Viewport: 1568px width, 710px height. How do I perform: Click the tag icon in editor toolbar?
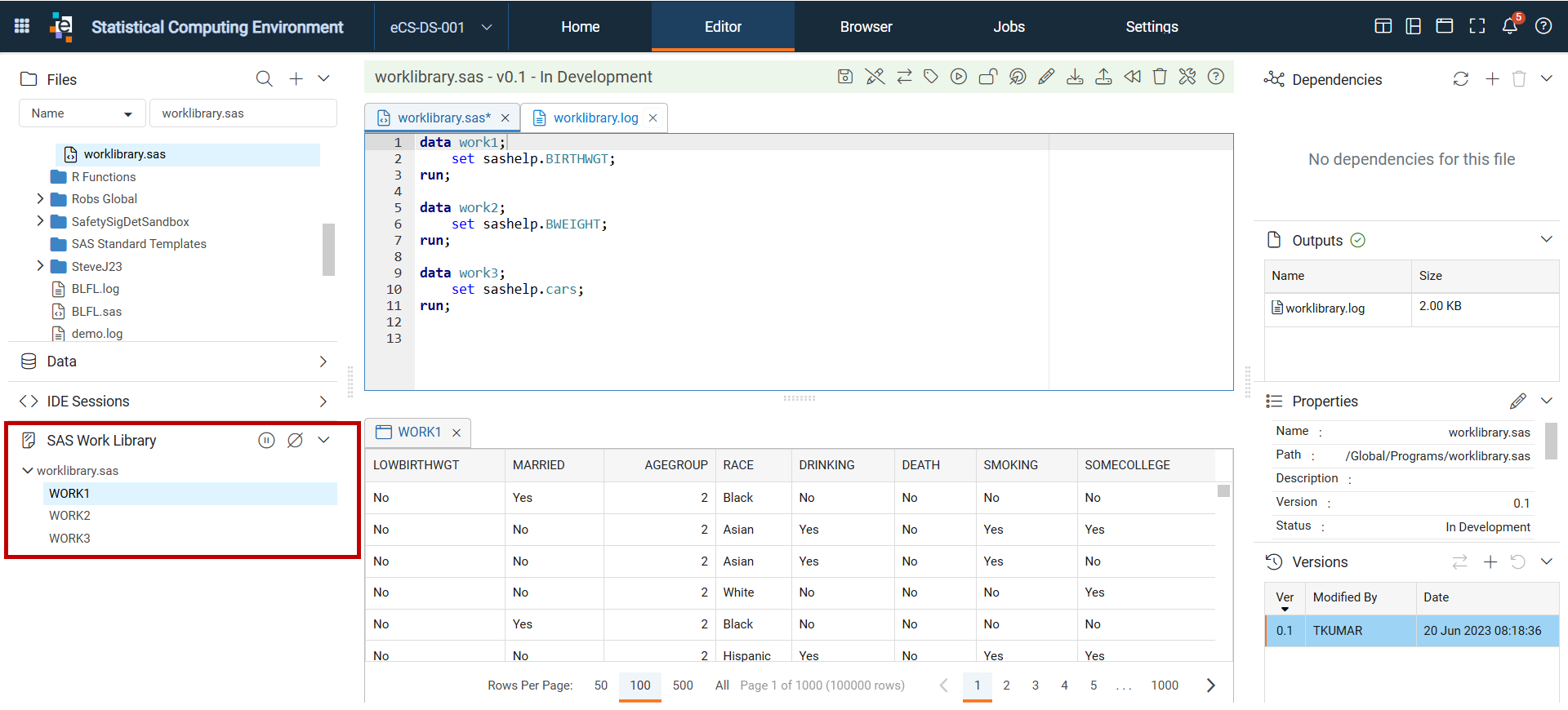click(931, 77)
